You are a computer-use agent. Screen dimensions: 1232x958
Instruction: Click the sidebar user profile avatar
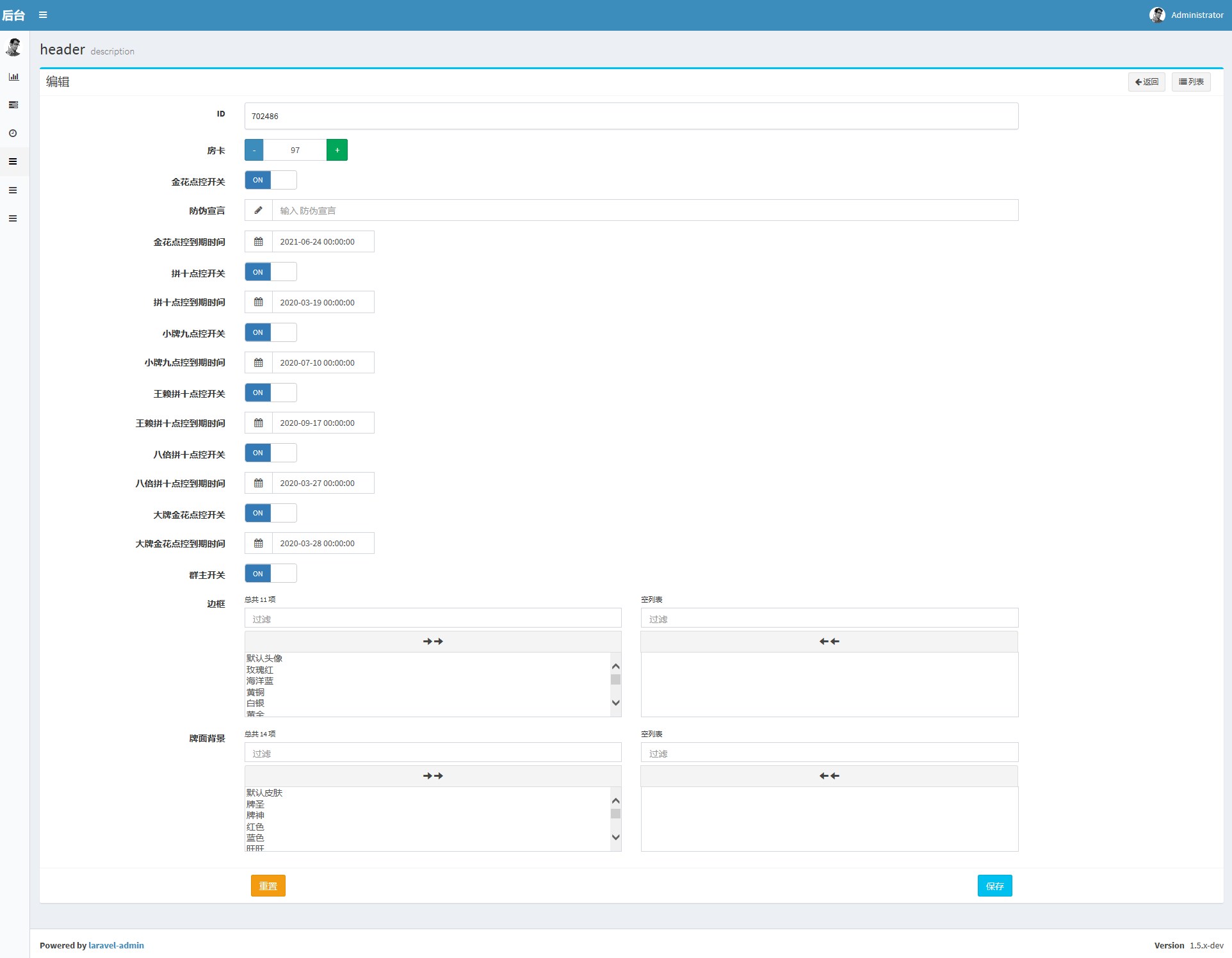tap(13, 47)
